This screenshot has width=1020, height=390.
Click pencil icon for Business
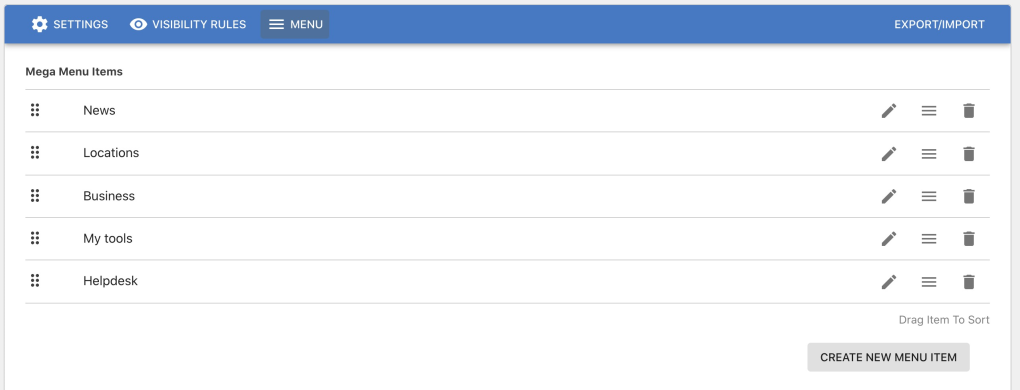coord(889,196)
